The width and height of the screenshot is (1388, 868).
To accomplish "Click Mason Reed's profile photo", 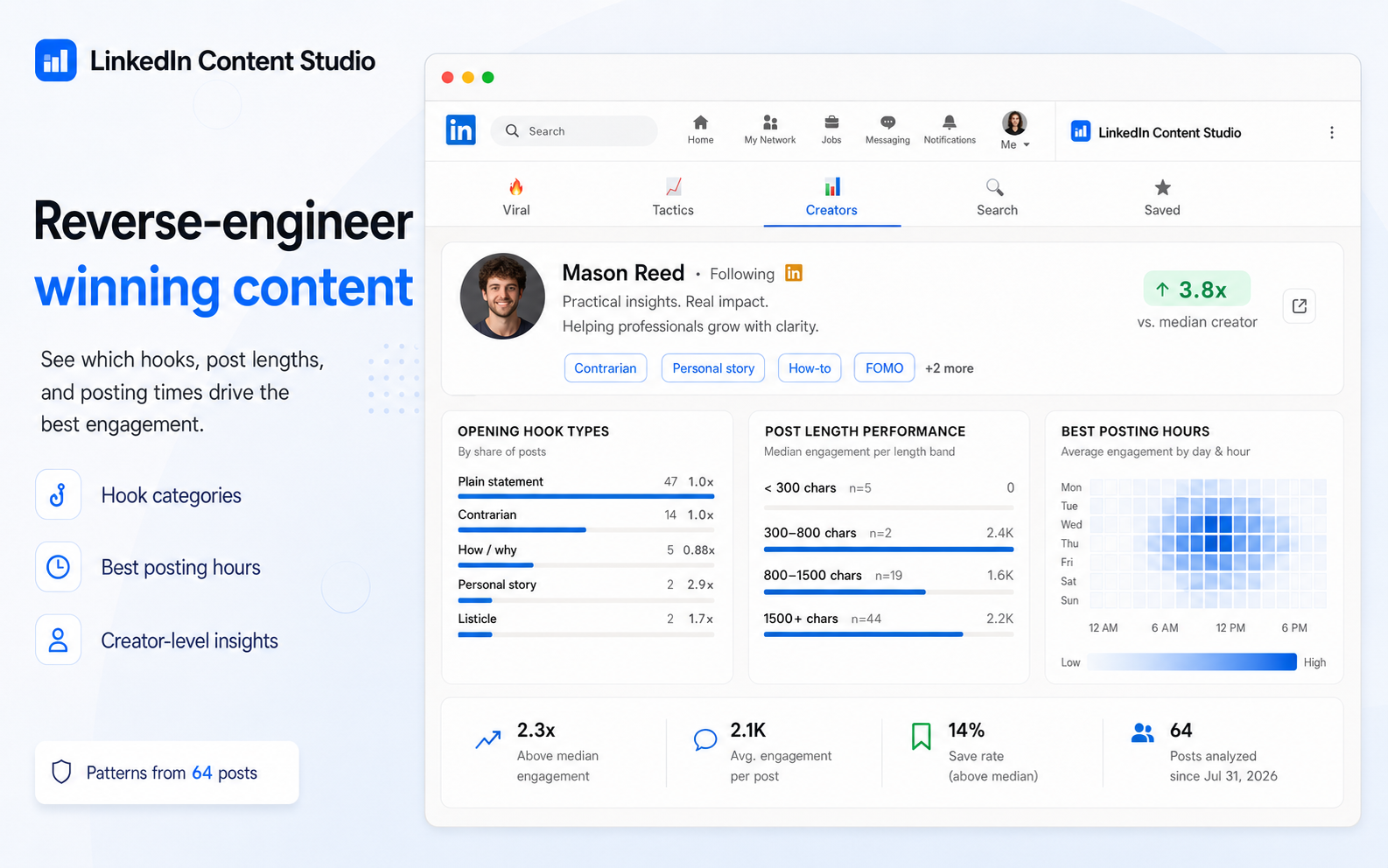I will [502, 296].
